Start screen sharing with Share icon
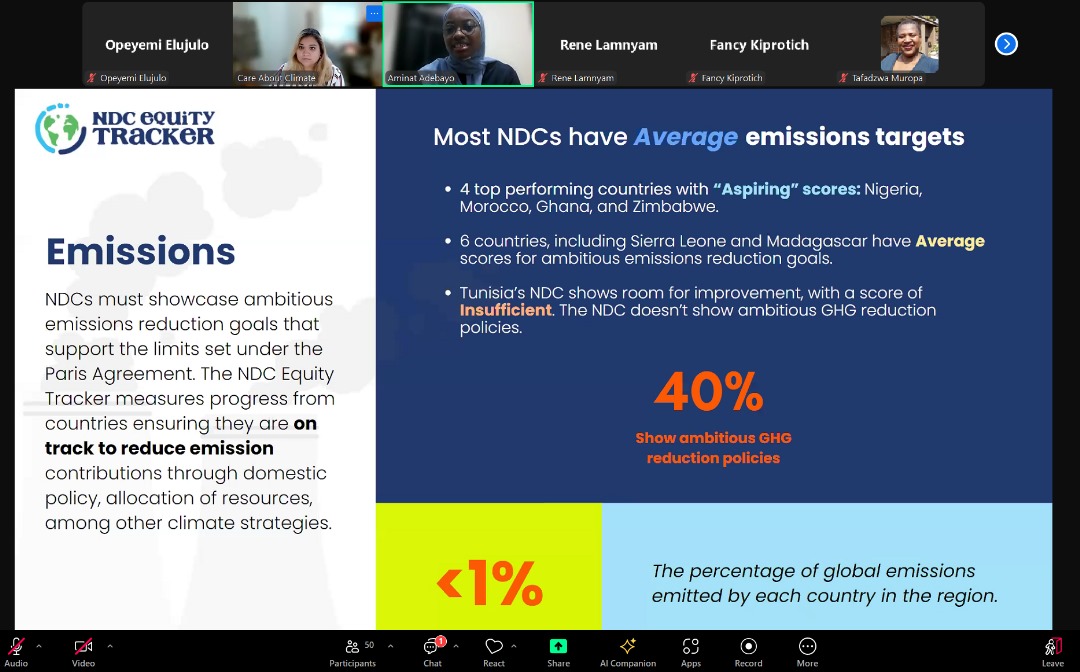 [558, 648]
